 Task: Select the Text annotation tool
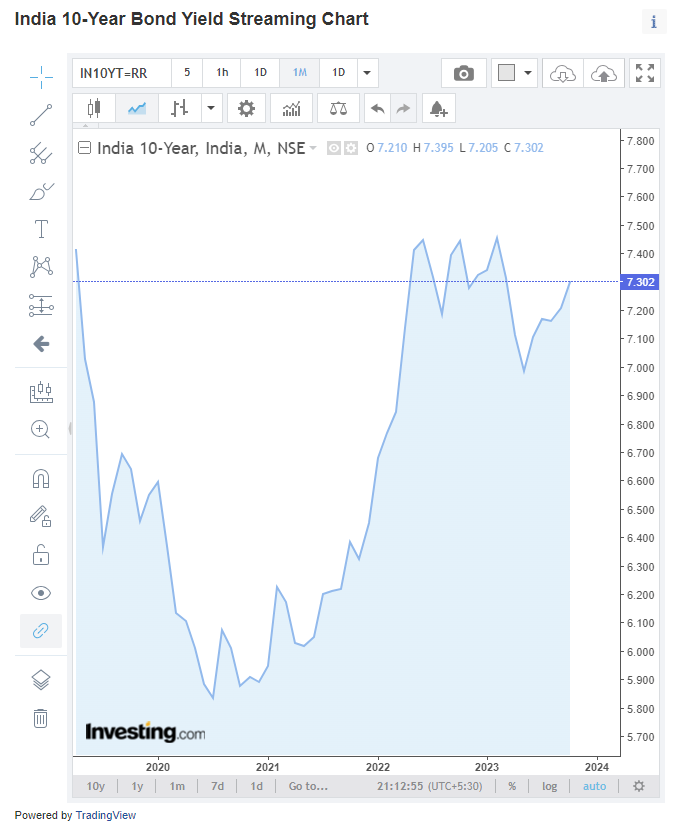41,229
